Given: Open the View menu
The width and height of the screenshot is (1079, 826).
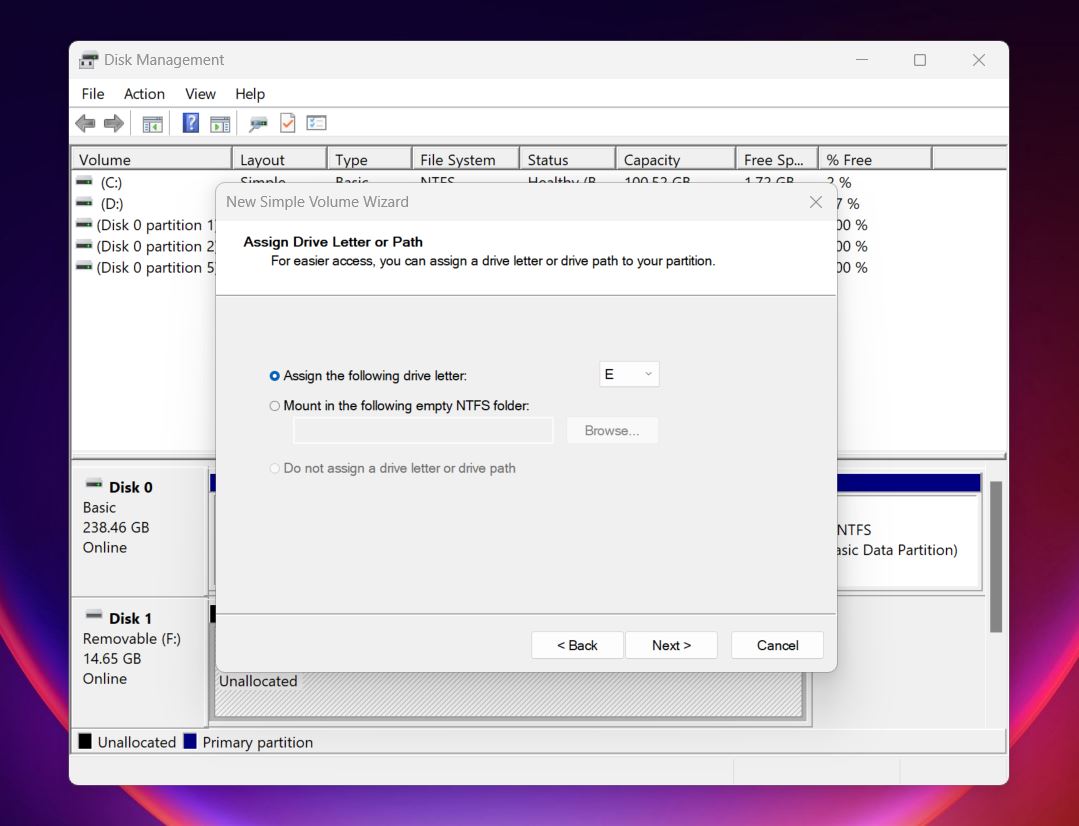Looking at the screenshot, I should coord(200,94).
